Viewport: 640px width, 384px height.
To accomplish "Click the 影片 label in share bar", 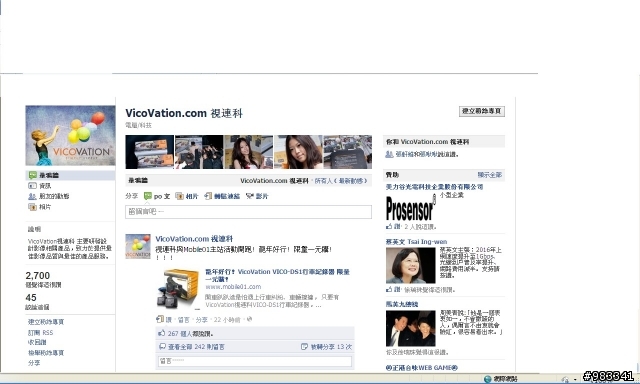I will (x=262, y=196).
